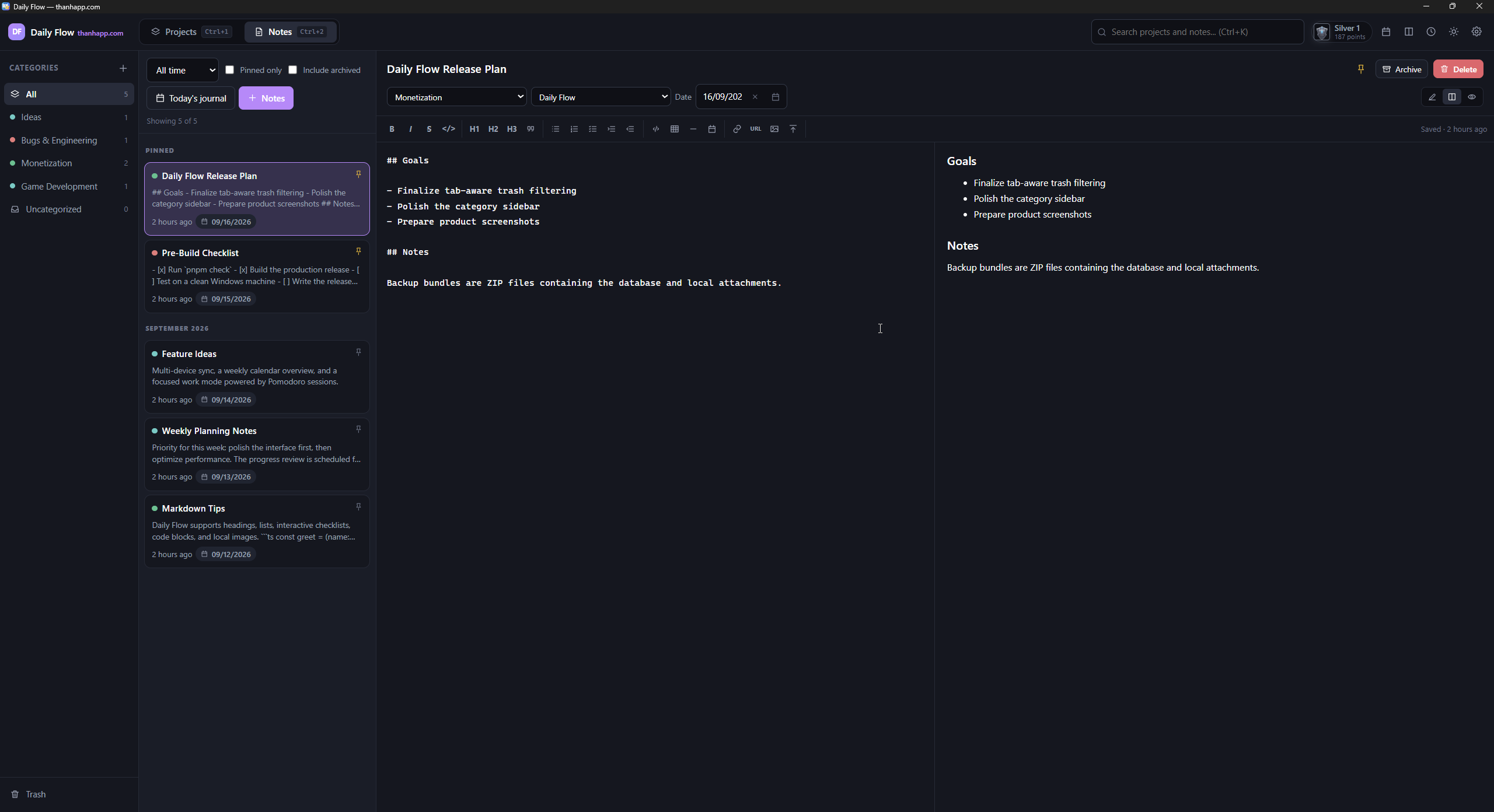Add a new category with plus icon

click(123, 68)
